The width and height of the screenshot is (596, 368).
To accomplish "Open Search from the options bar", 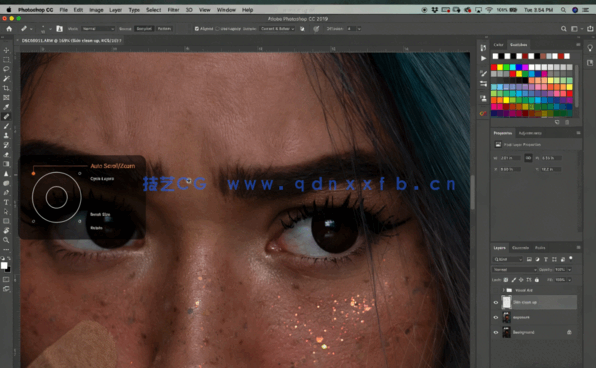I will pyautogui.click(x=564, y=29).
